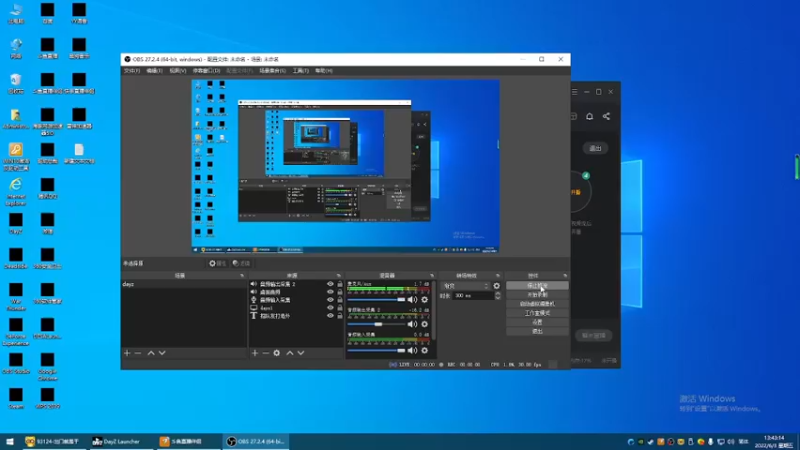
Task: Enable Studio Mode button
Action: point(537,313)
